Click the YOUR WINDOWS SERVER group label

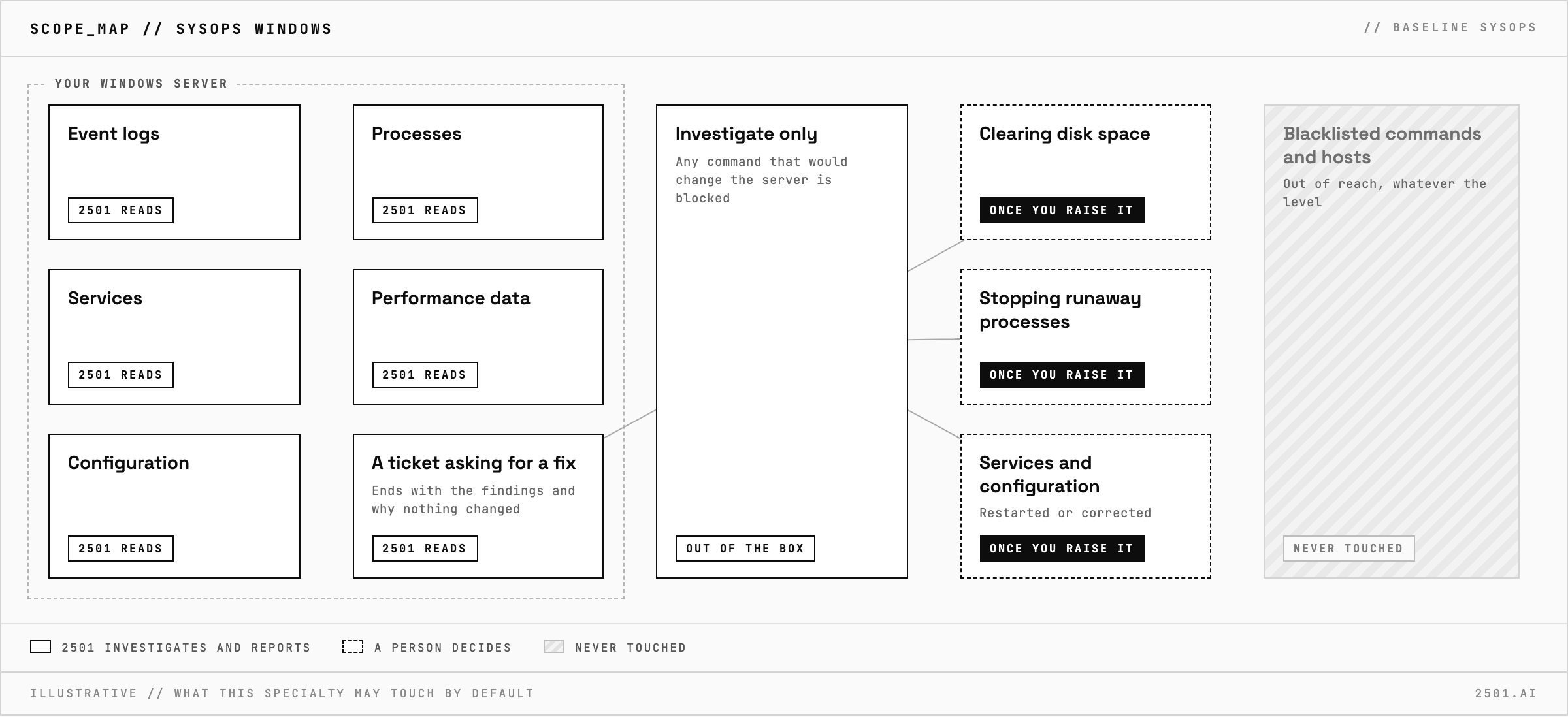coord(141,84)
